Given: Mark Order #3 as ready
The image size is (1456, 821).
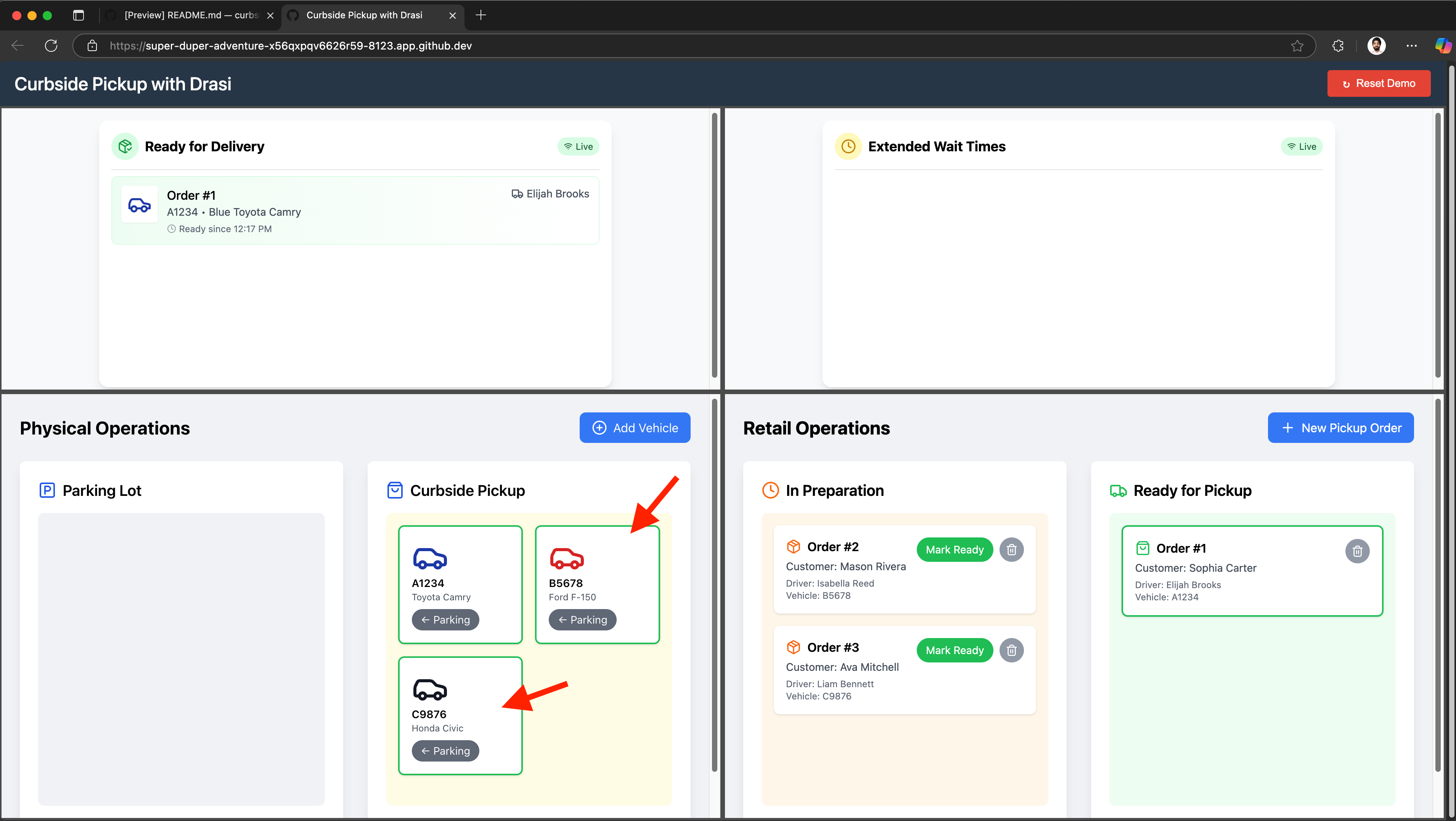Looking at the screenshot, I should pyautogui.click(x=954, y=650).
